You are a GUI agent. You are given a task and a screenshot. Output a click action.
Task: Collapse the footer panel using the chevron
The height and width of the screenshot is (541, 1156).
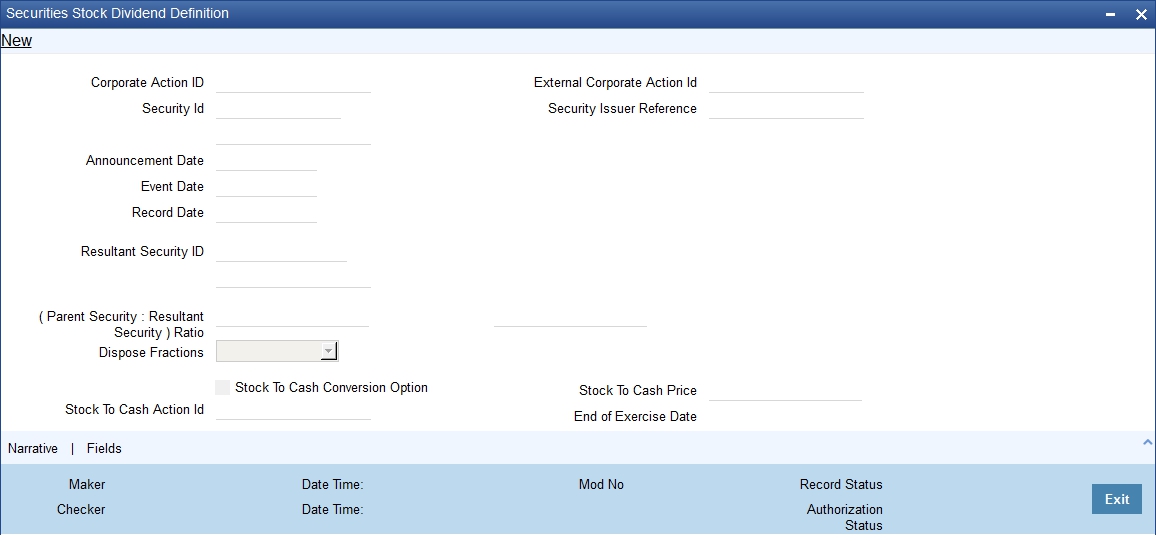(1146, 442)
